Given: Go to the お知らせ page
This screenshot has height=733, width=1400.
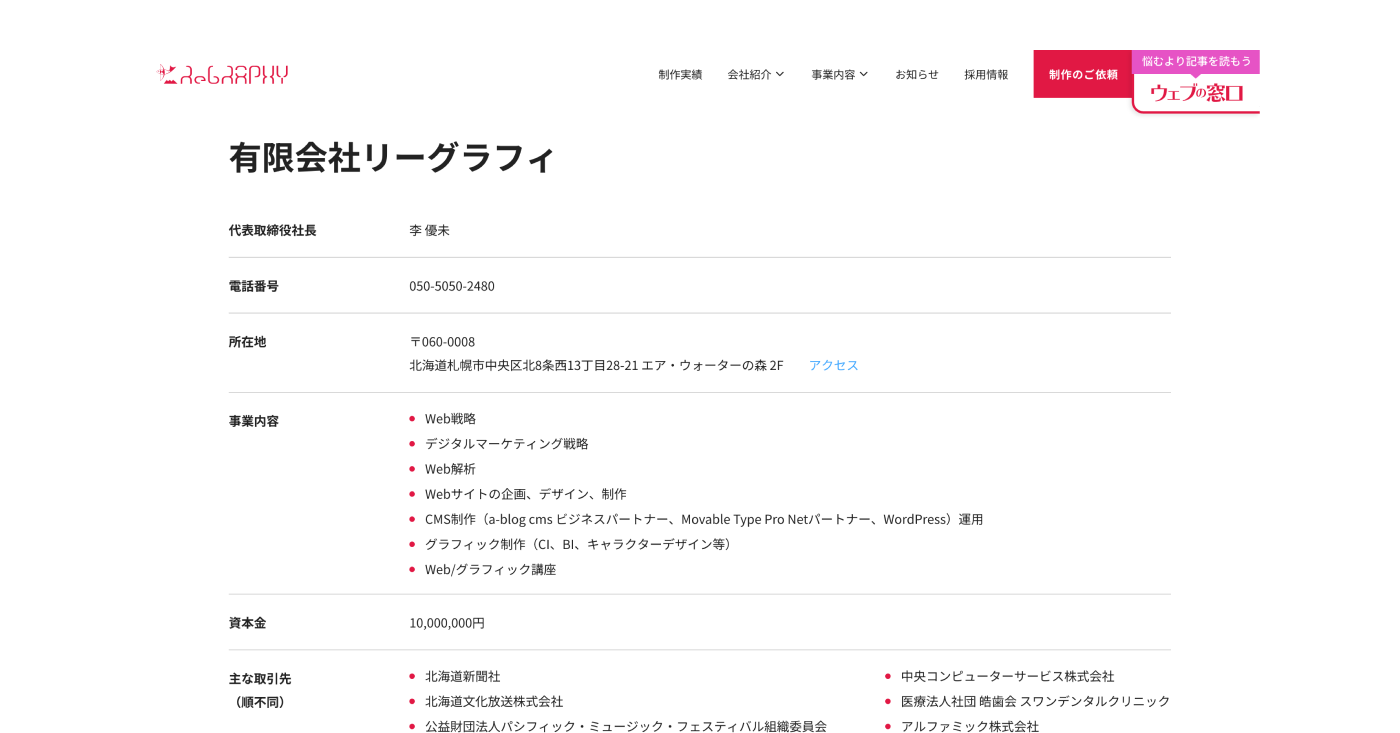Looking at the screenshot, I should click(916, 75).
